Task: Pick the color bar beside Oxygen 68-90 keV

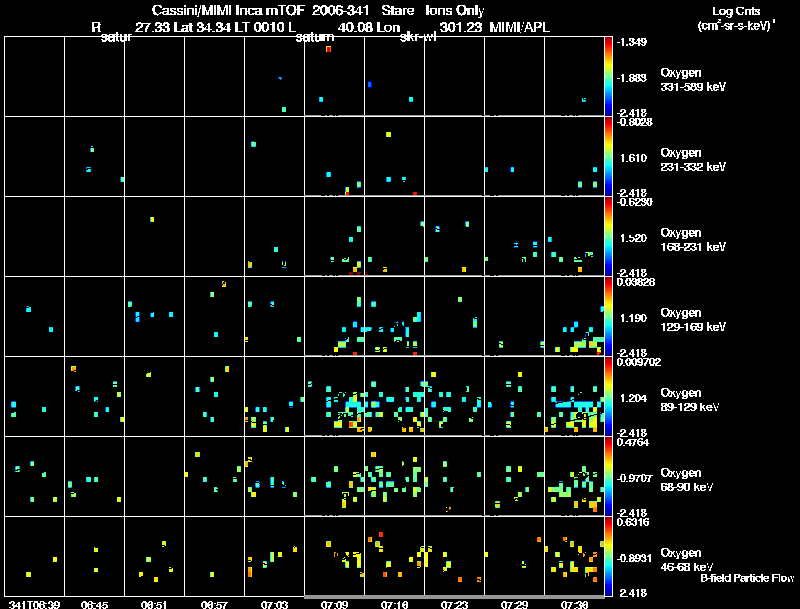Action: [608, 476]
